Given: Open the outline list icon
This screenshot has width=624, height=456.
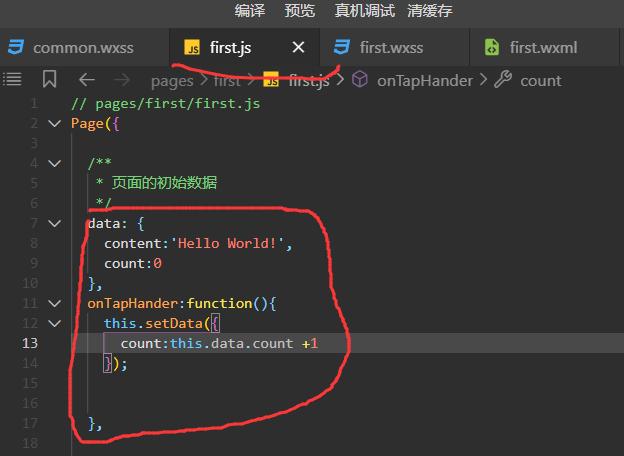Looking at the screenshot, I should click(12, 79).
